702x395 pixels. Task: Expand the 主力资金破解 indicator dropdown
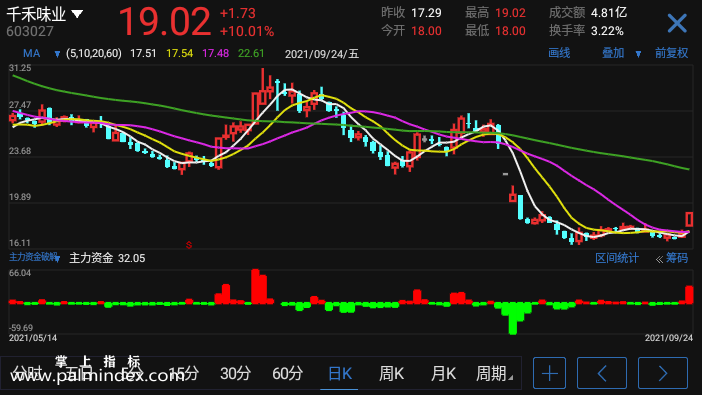pos(57,259)
